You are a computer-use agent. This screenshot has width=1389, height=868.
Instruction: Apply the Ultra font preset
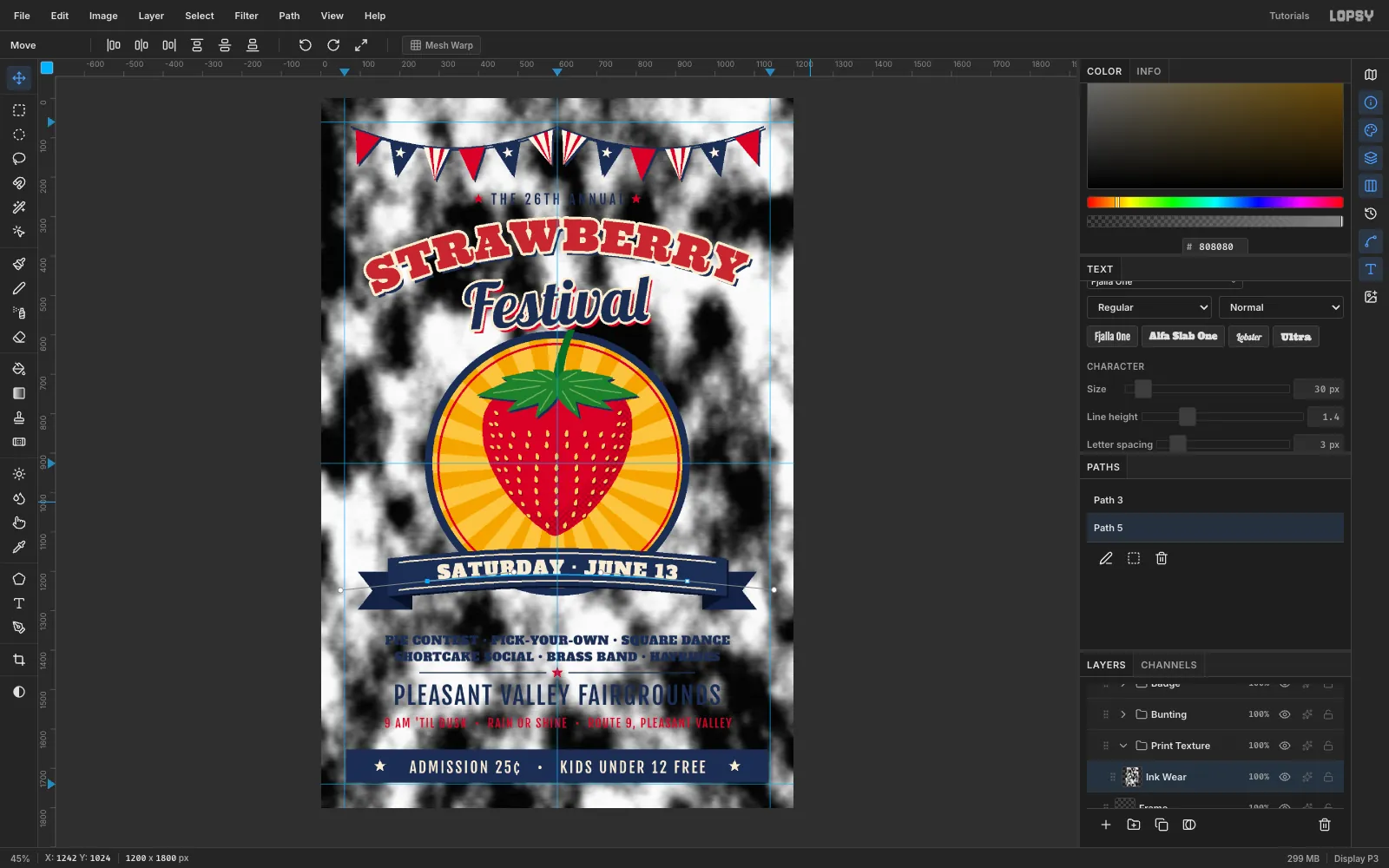[1295, 337]
